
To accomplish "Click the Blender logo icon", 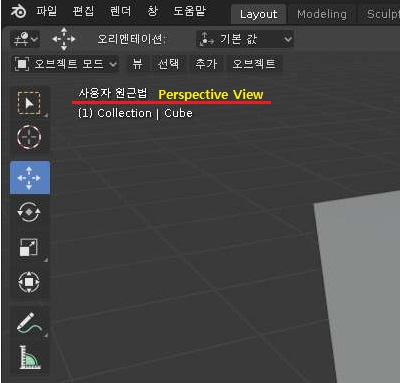I will click(18, 12).
